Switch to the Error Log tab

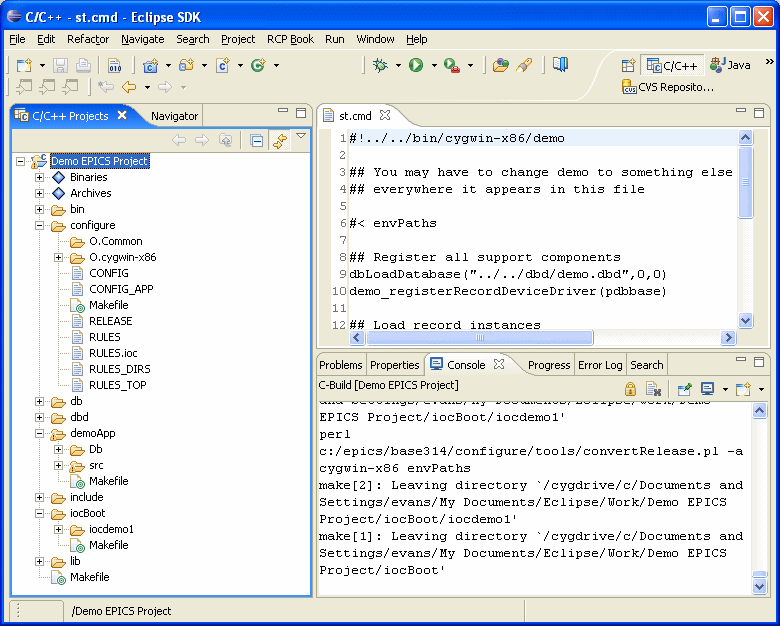point(600,365)
